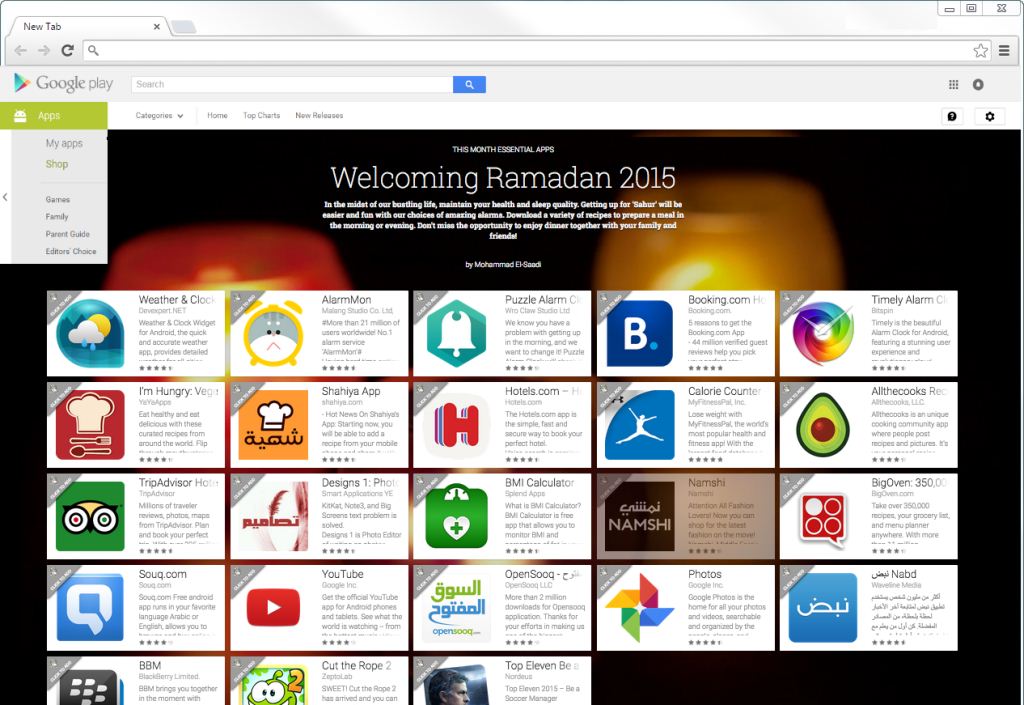The width and height of the screenshot is (1024, 705).
Task: Click the Play Store settings gear
Action: tap(989, 116)
